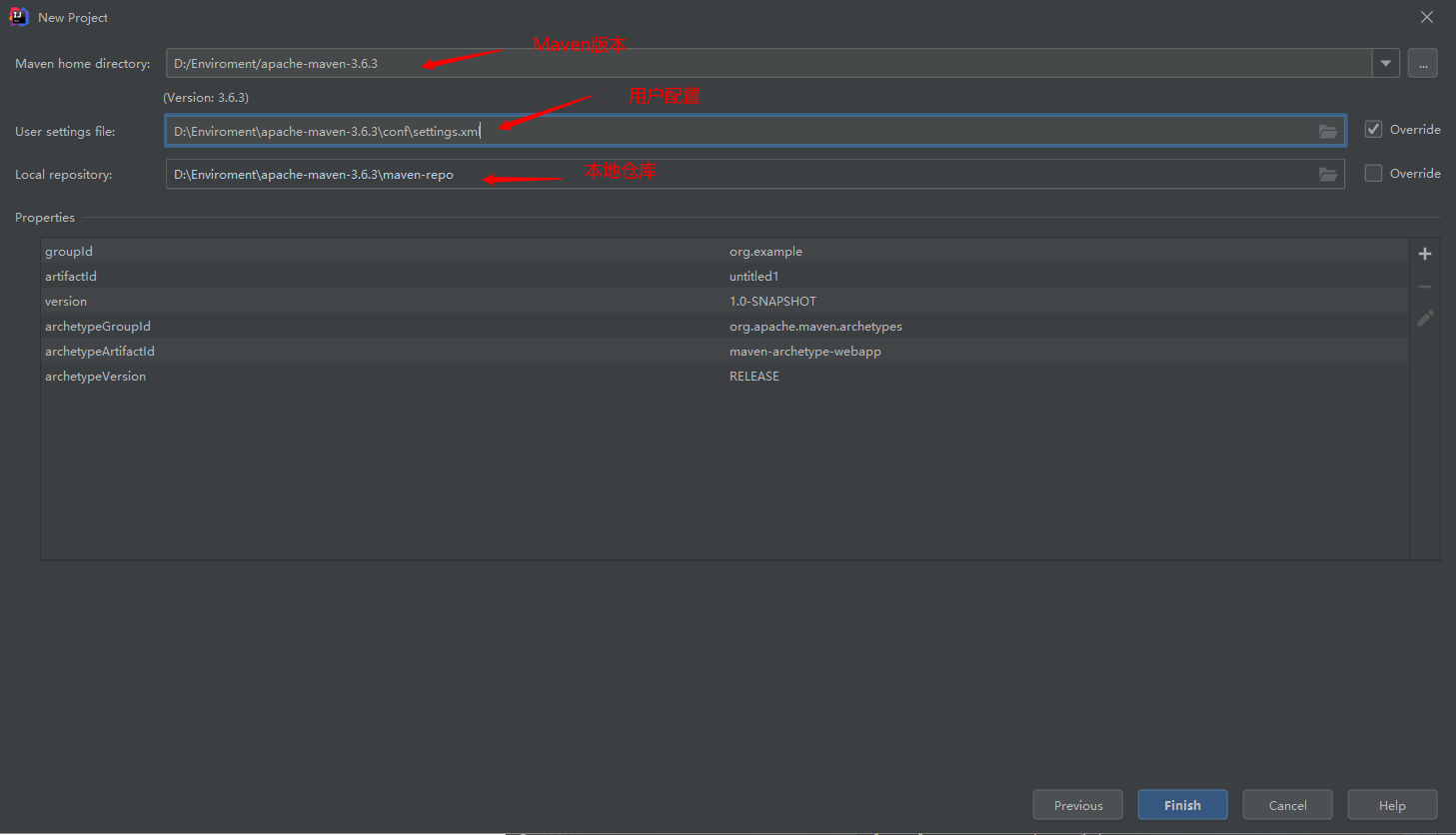Screen dimensions: 1456x835
Task: Select the archetypeGroupId property row
Action: 725,326
